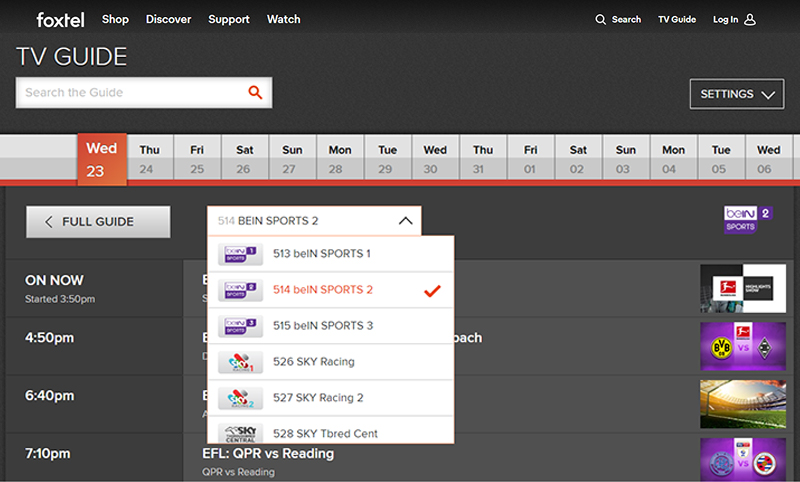Open the Discover menu

[x=168, y=19]
